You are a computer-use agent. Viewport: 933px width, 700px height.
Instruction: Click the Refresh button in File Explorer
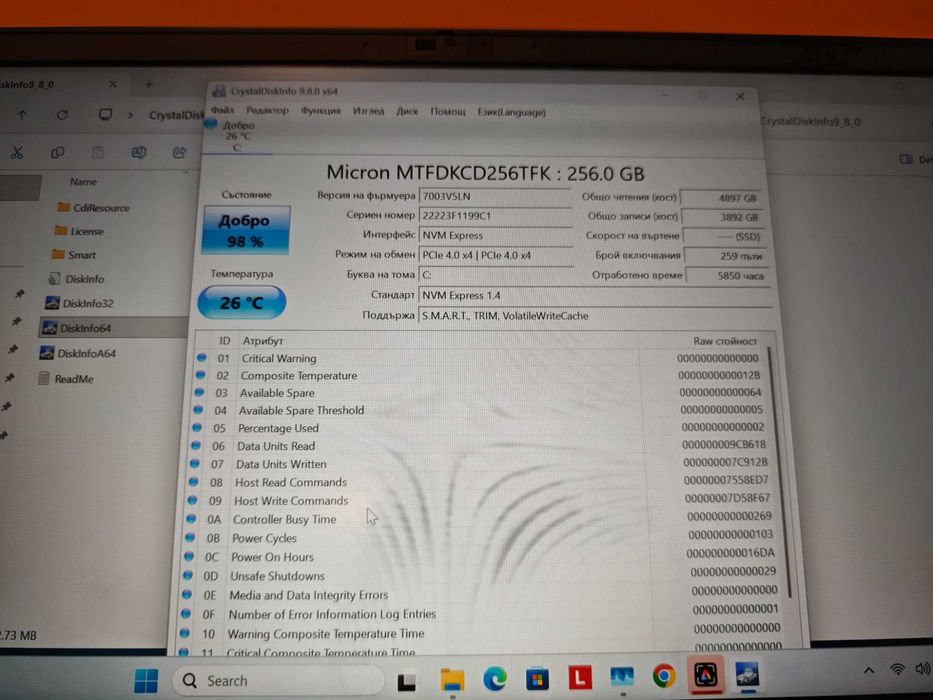click(x=62, y=114)
